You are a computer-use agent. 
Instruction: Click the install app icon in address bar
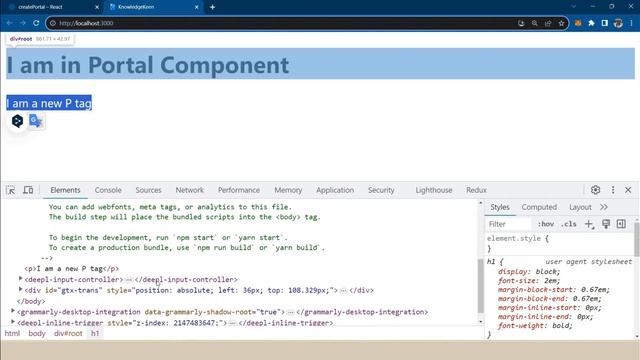coord(521,23)
